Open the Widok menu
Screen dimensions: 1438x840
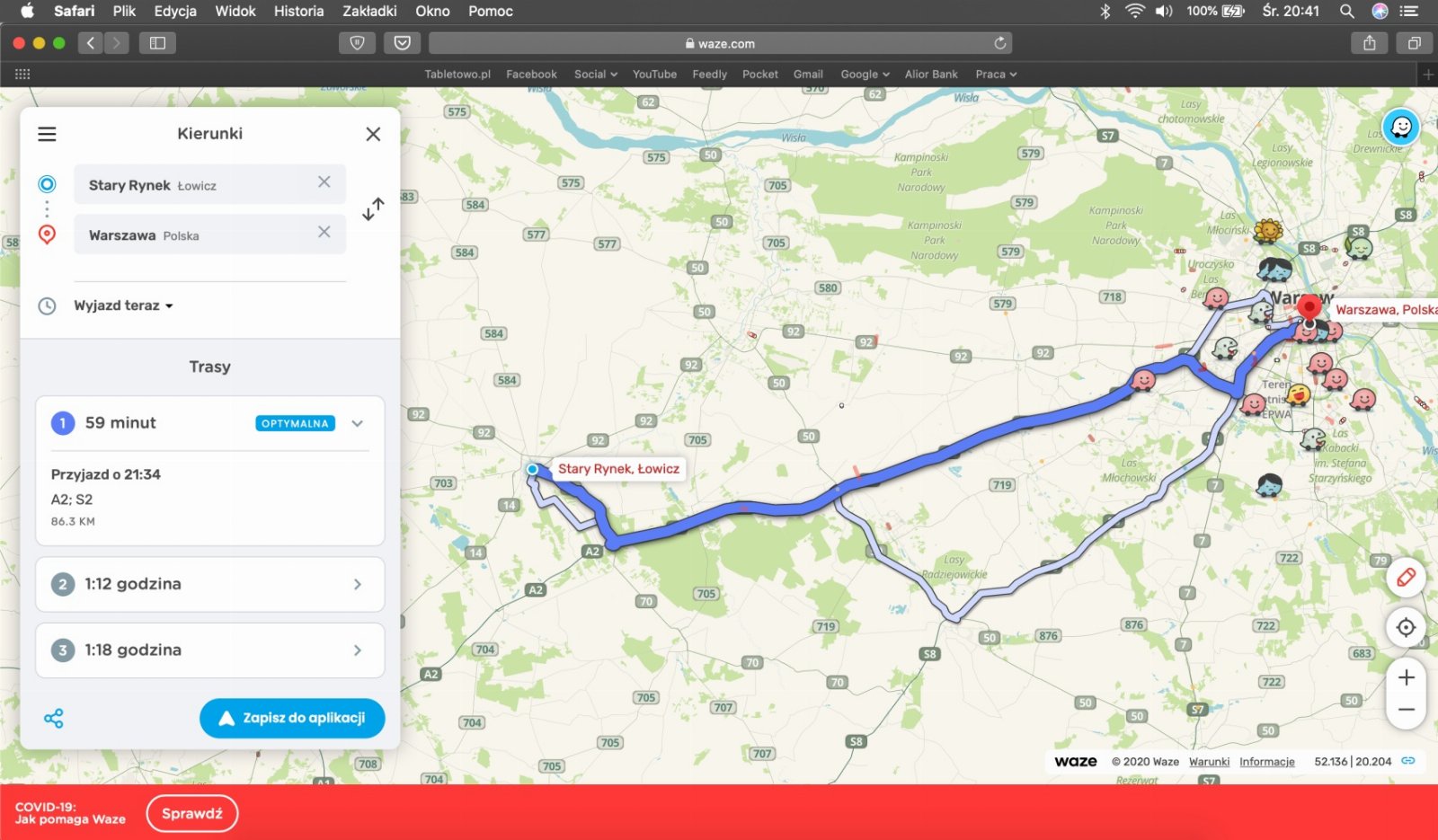coord(235,11)
